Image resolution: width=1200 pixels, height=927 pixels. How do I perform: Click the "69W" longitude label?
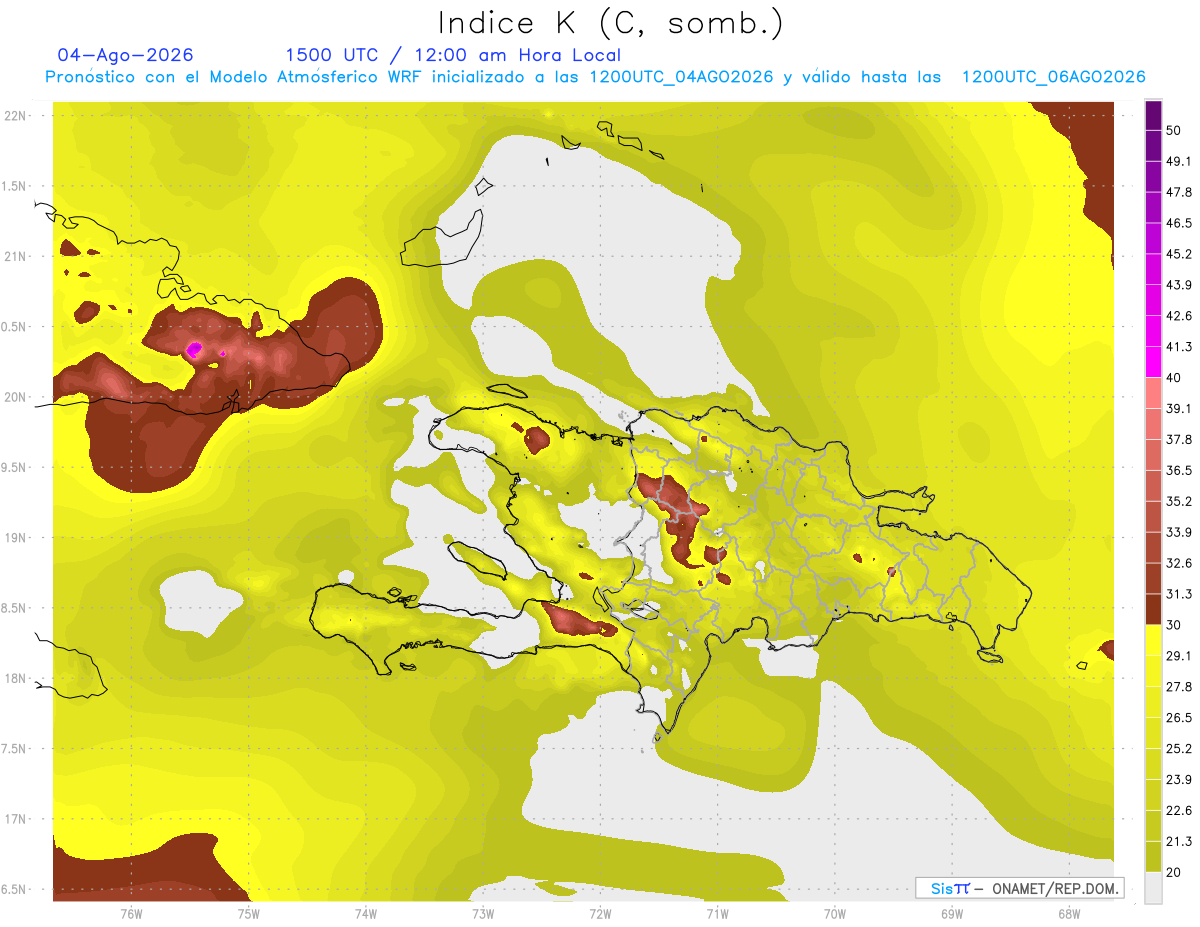951,914
